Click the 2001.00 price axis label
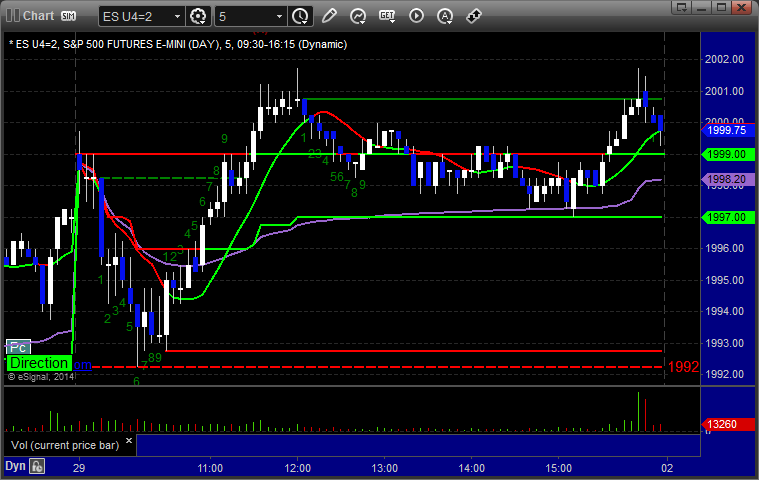 click(x=724, y=91)
